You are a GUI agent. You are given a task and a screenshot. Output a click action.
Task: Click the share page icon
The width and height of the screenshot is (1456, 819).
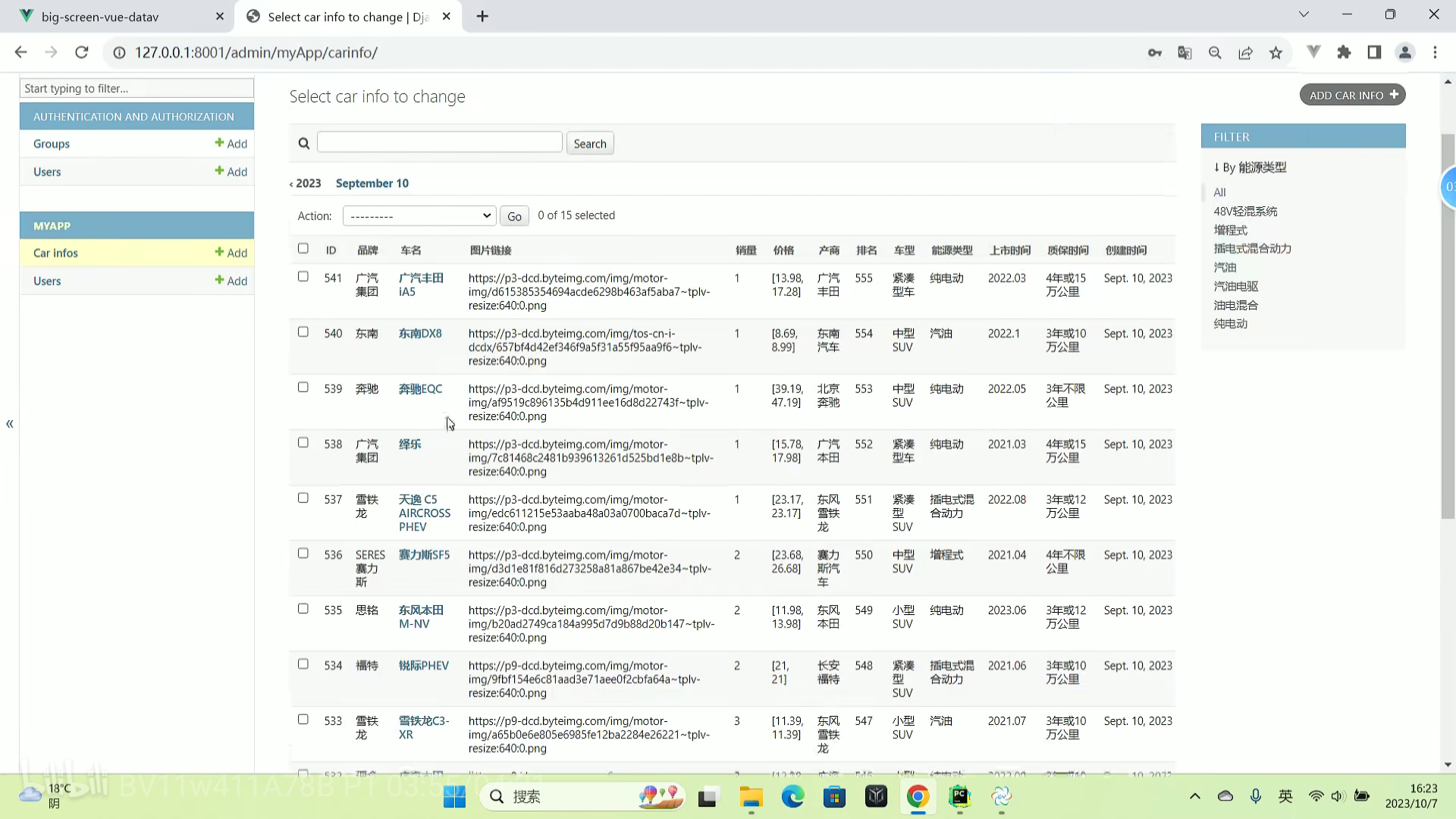1245,52
